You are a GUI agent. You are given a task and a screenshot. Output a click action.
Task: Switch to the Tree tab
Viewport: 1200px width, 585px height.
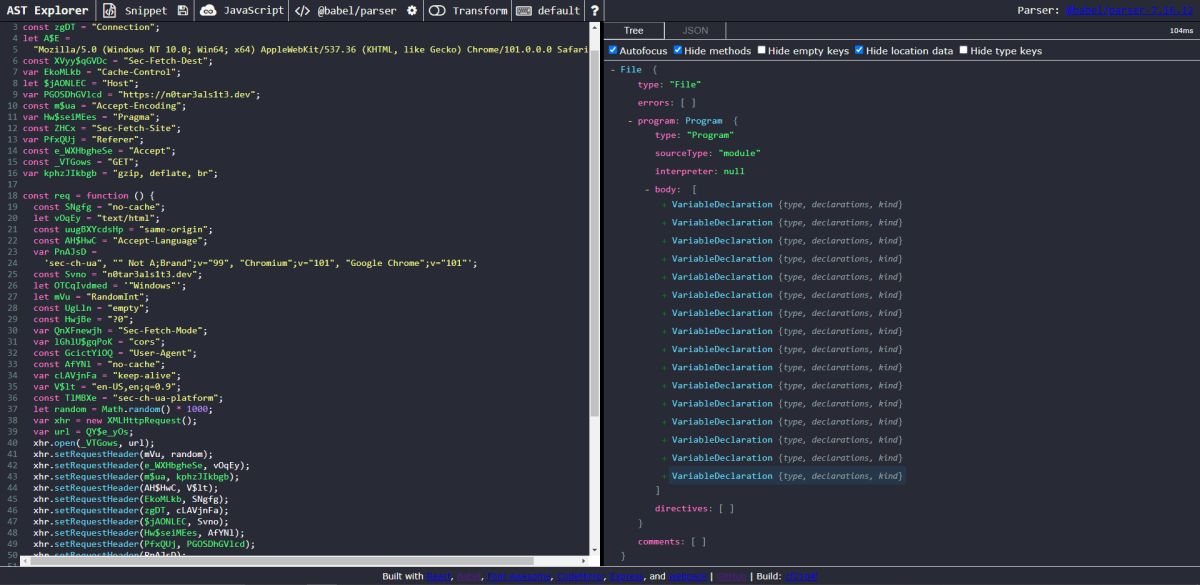[634, 30]
